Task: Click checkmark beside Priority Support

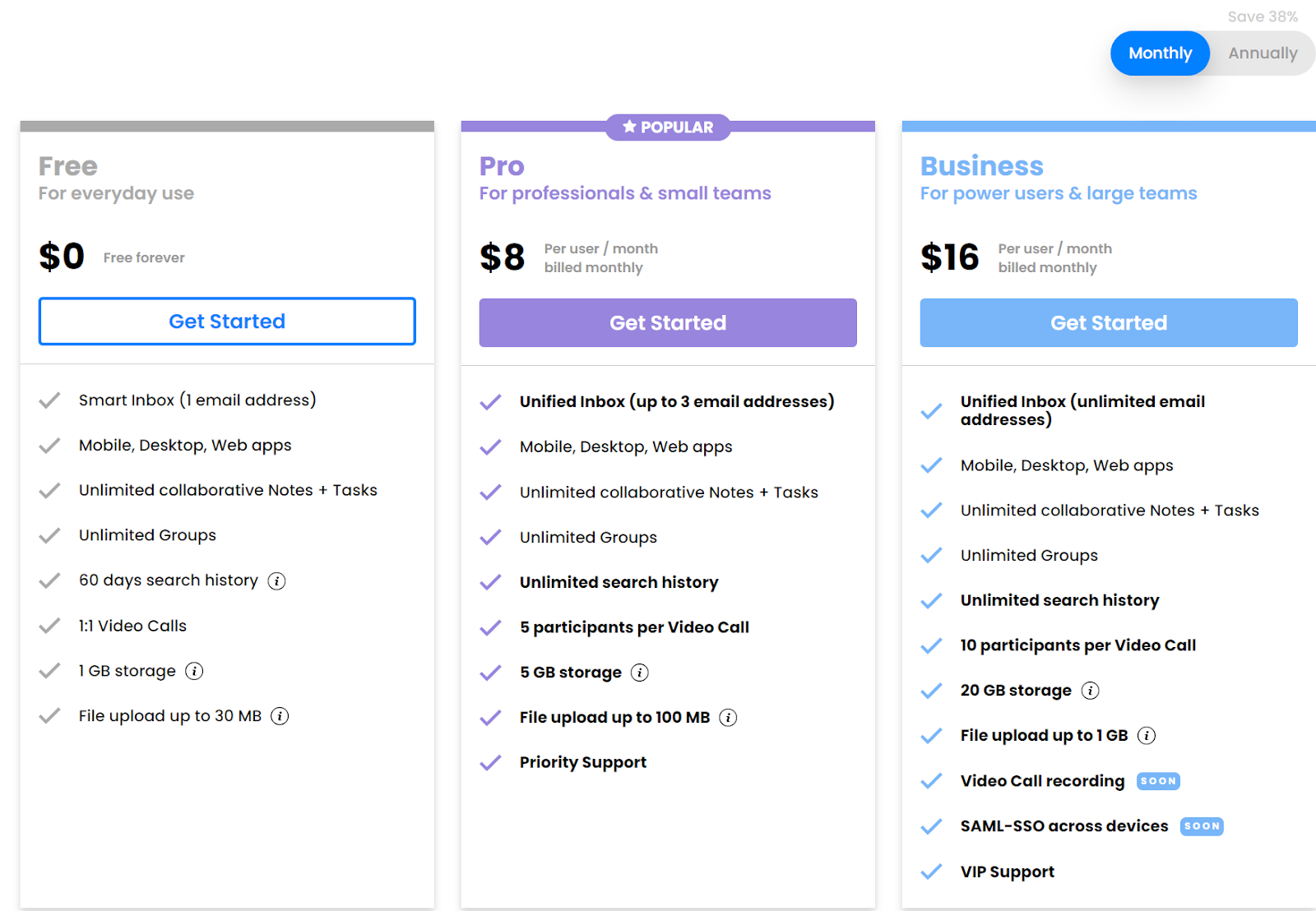Action: pyautogui.click(x=491, y=763)
